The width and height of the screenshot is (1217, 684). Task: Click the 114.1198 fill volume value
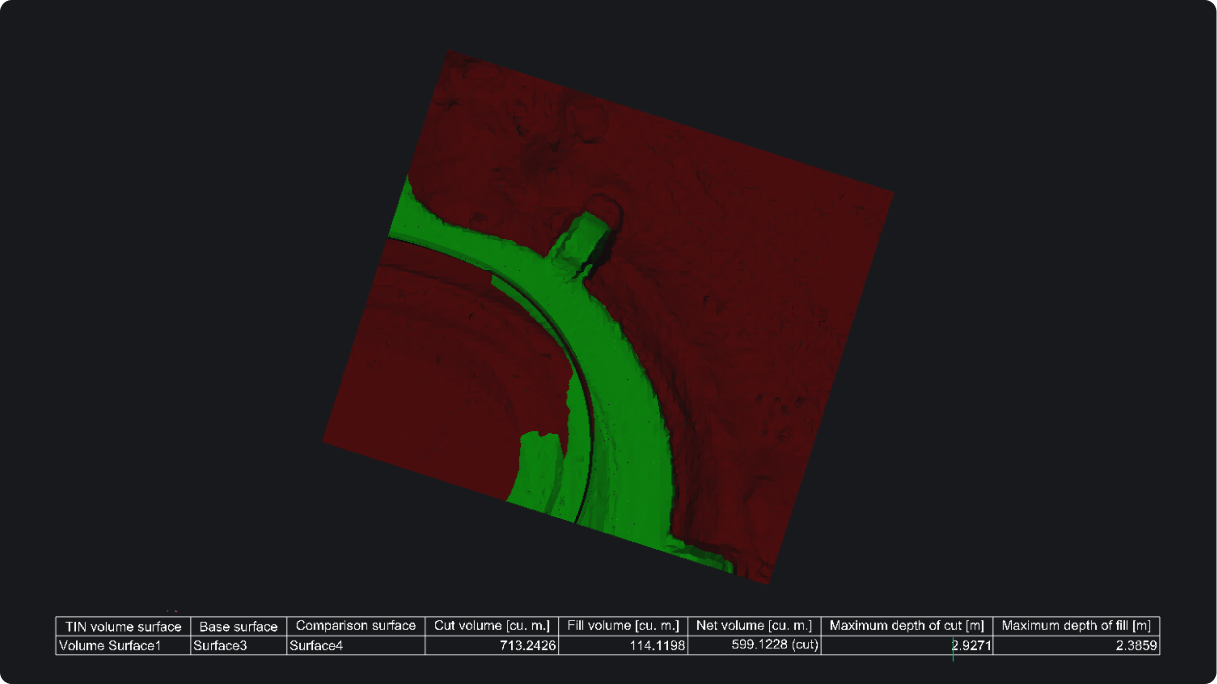[x=660, y=645]
